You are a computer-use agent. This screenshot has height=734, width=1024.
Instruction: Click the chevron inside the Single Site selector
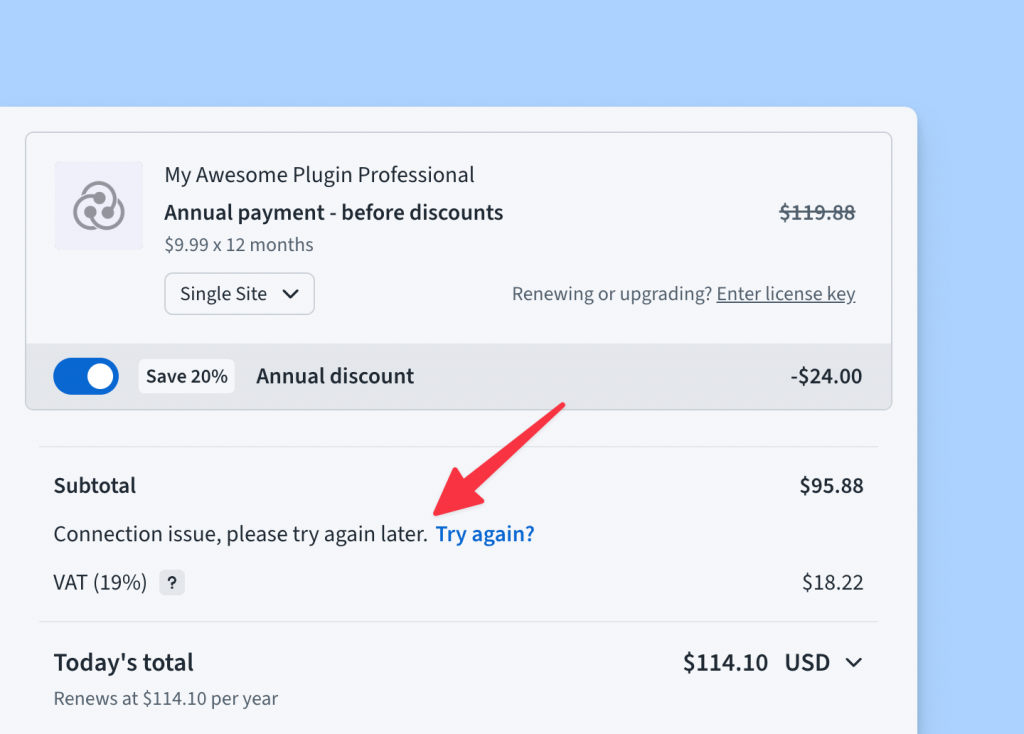[292, 293]
